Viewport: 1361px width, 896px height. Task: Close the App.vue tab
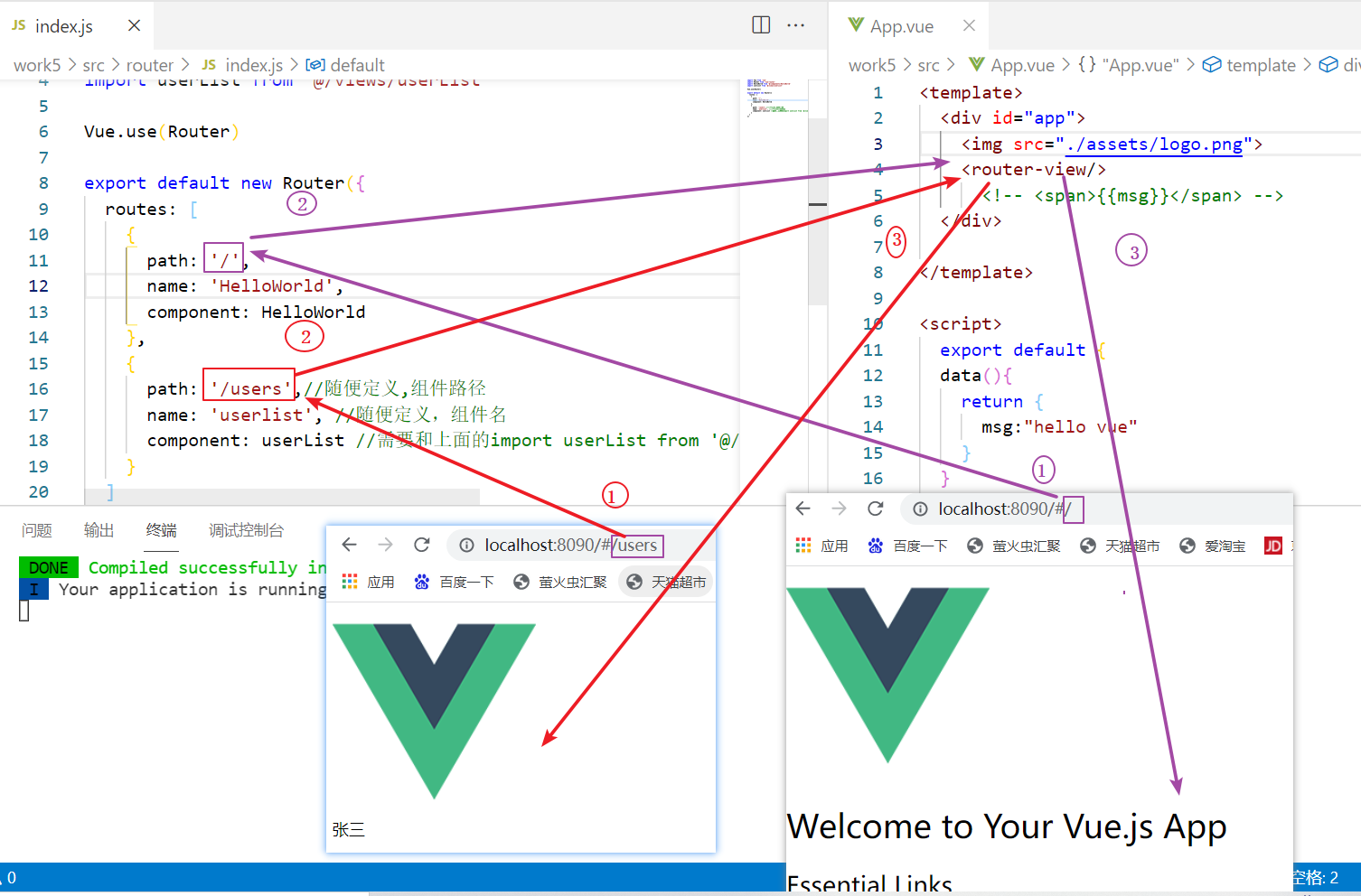point(969,25)
